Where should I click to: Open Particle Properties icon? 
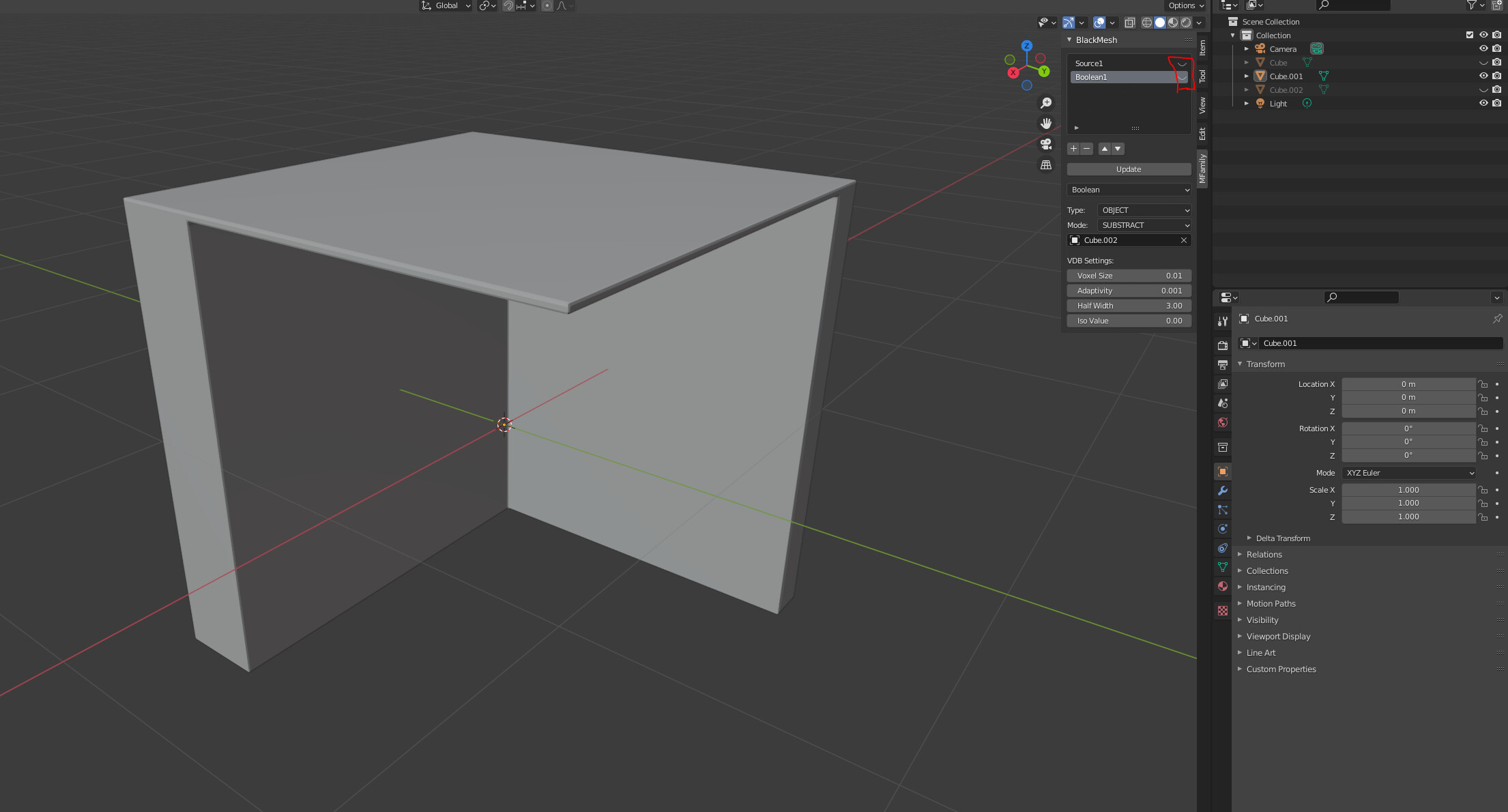(1222, 509)
